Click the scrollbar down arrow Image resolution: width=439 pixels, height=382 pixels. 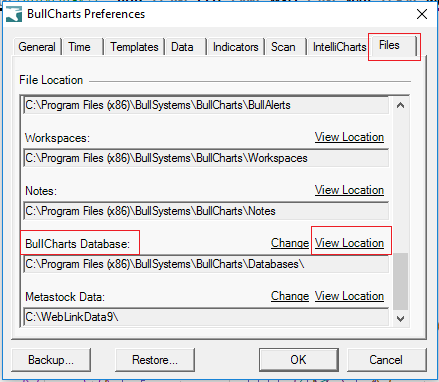click(400, 319)
